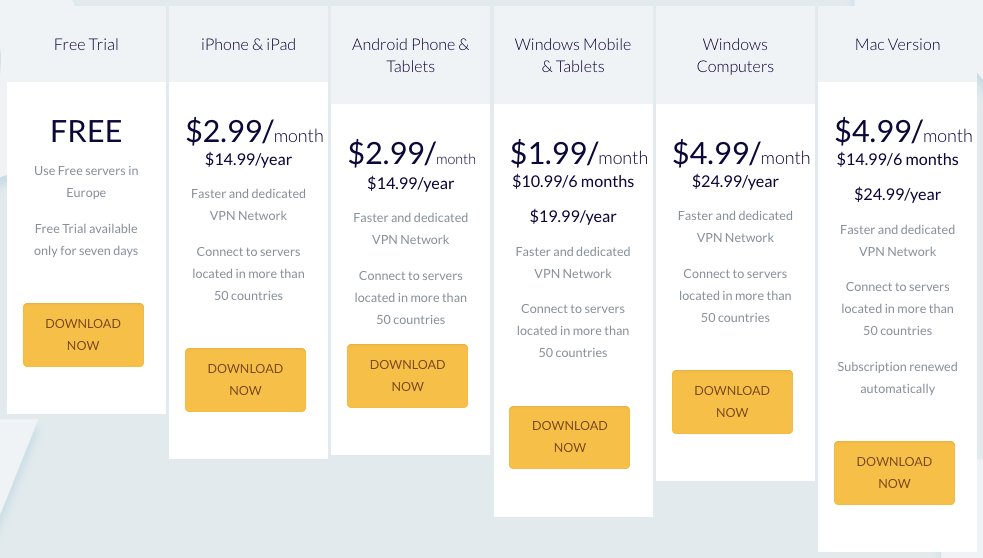Click Use Free servers in Europe text
The image size is (983, 558).
86,182
